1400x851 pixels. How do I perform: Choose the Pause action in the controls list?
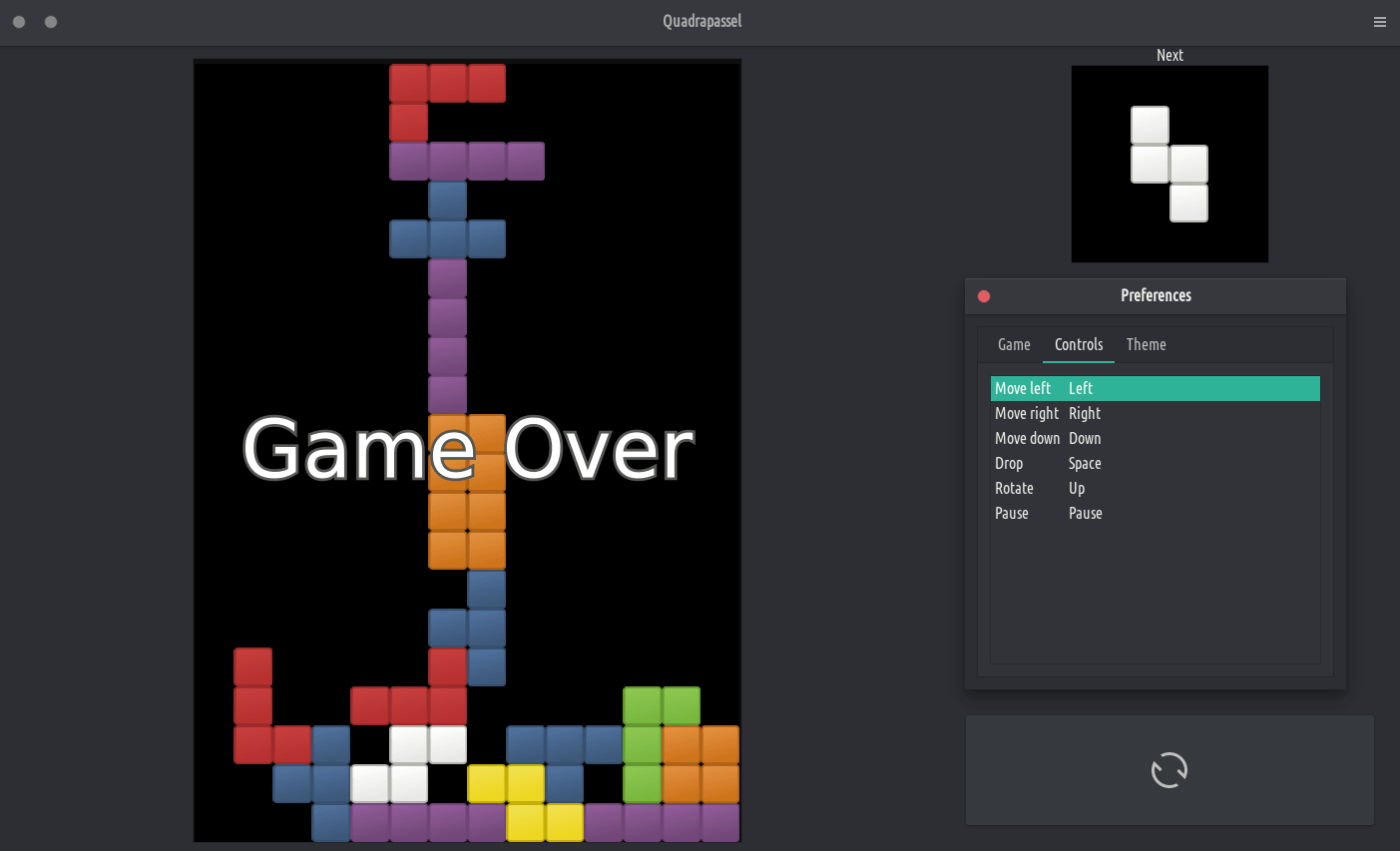click(x=1012, y=513)
